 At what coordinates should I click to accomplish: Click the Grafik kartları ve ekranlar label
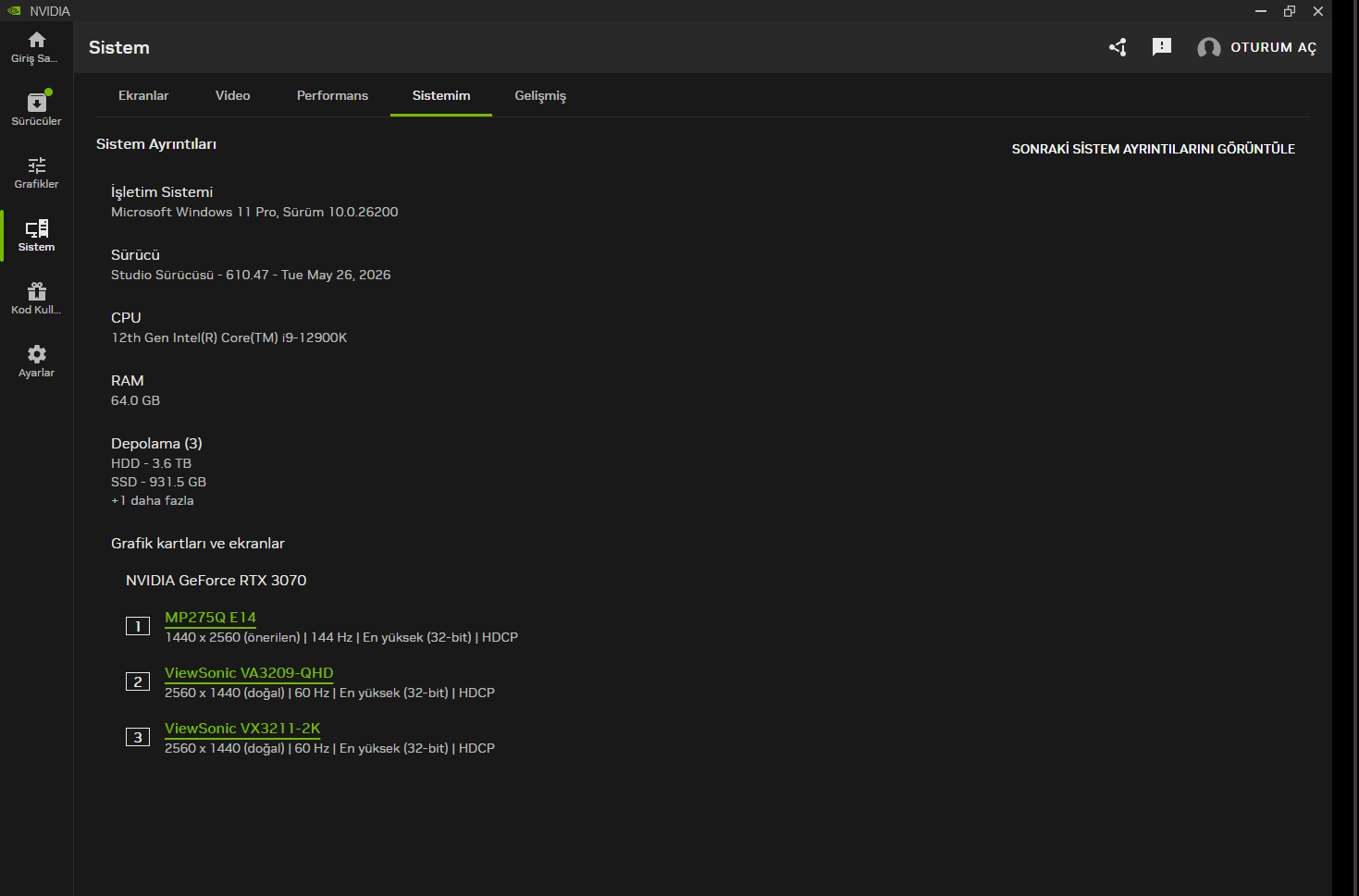198,544
